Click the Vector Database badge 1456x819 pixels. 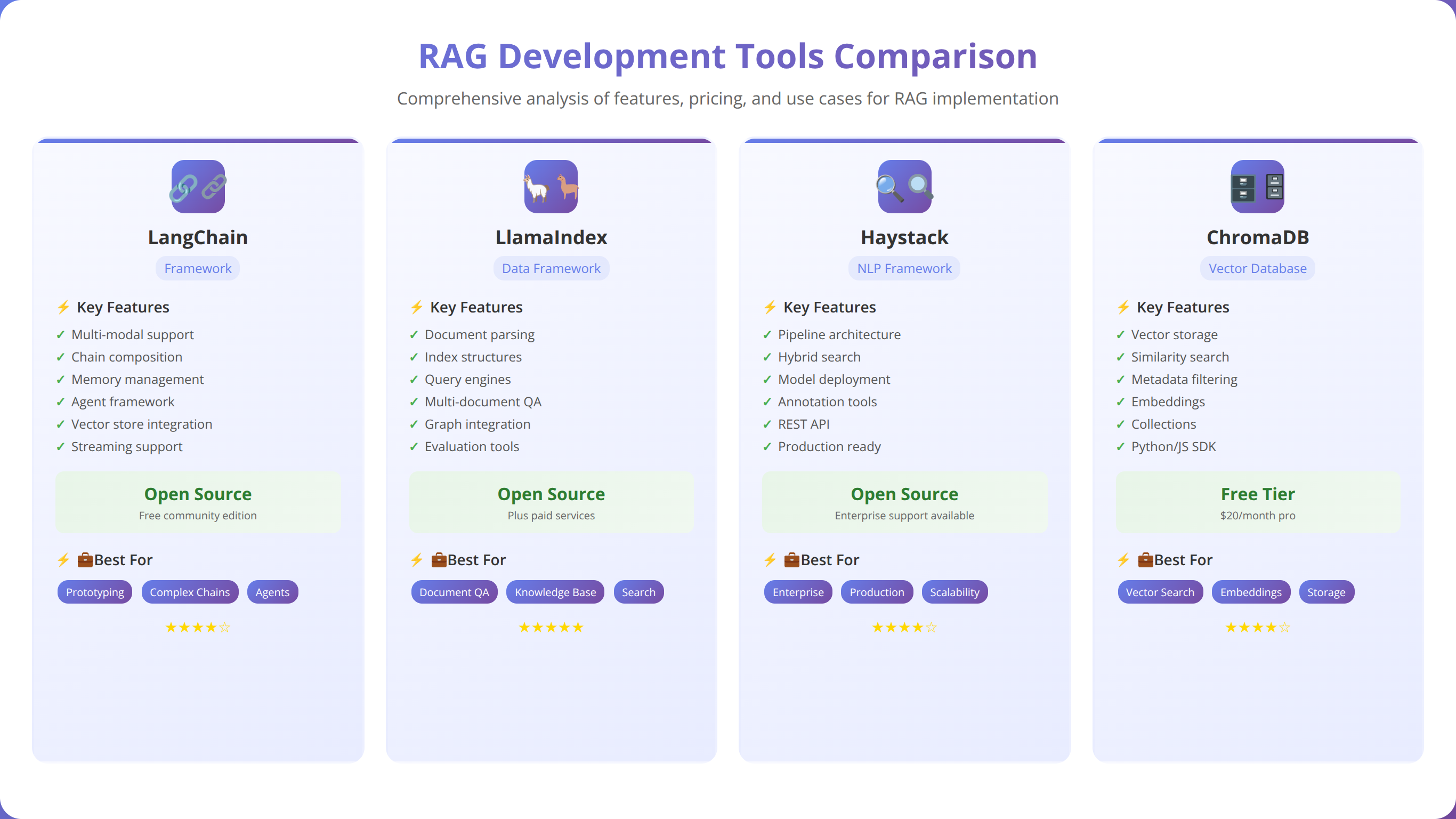coord(1258,269)
